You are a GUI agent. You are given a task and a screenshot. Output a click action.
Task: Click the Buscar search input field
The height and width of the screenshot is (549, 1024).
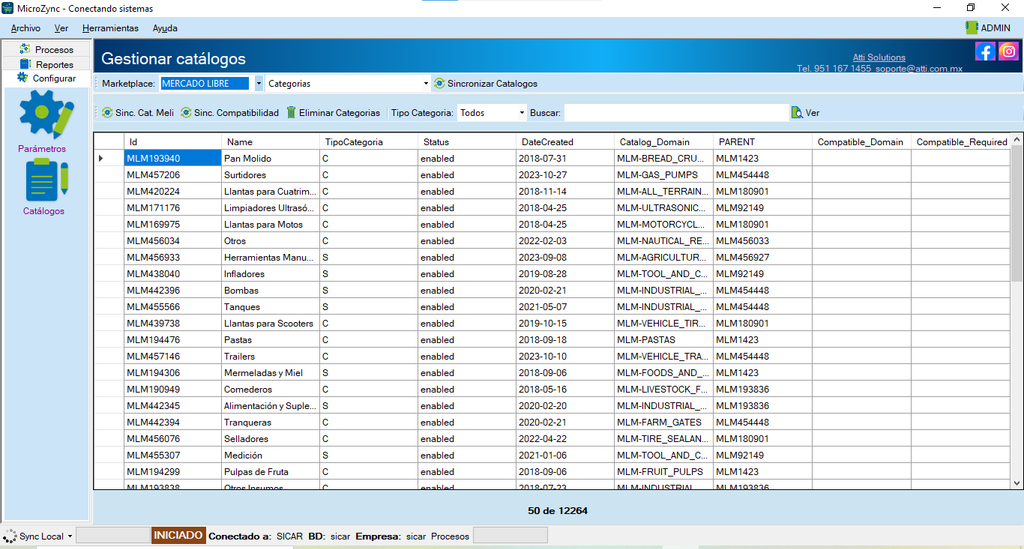(677, 113)
